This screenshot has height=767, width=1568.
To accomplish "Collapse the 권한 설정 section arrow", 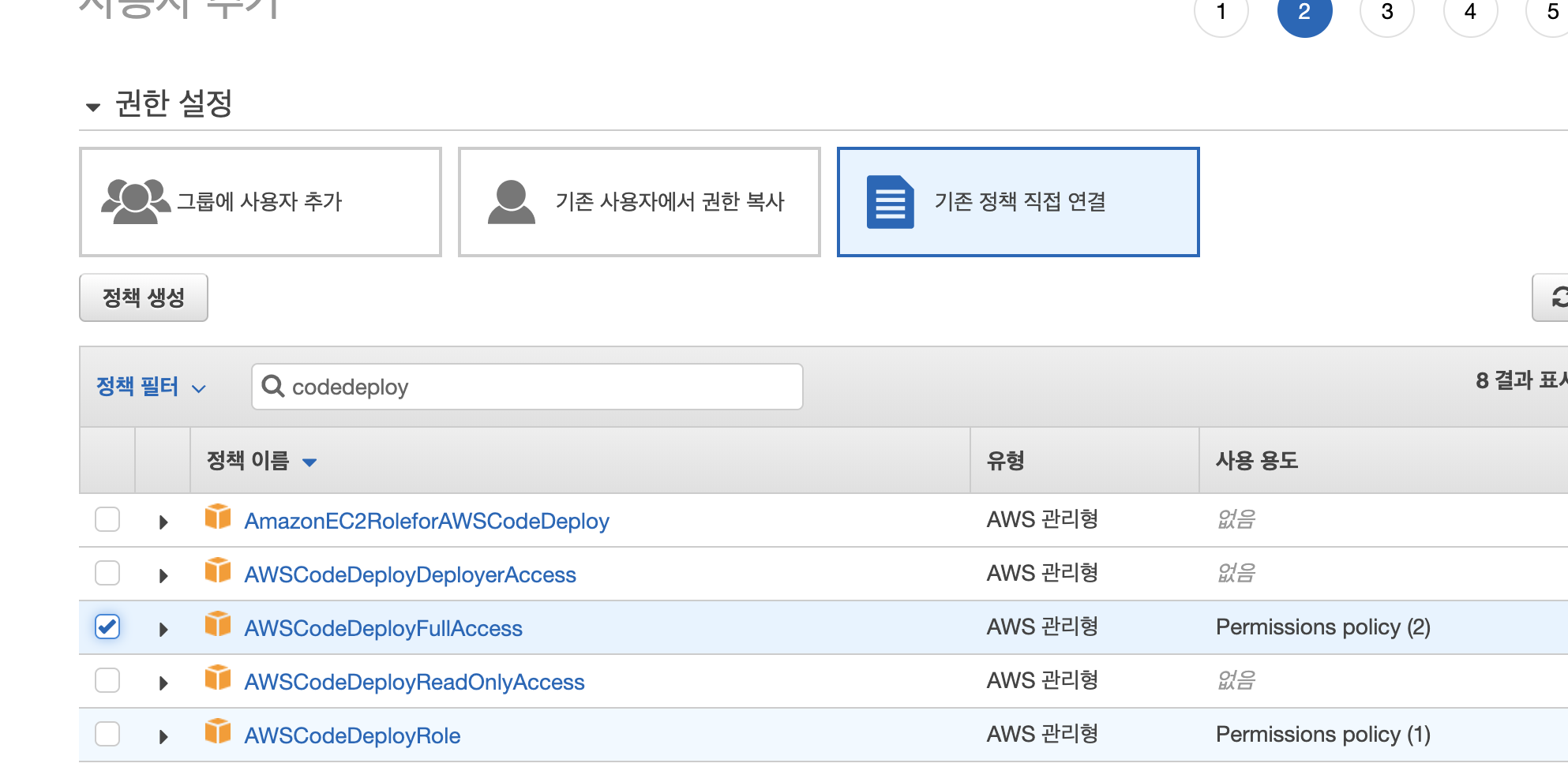I will (x=93, y=107).
